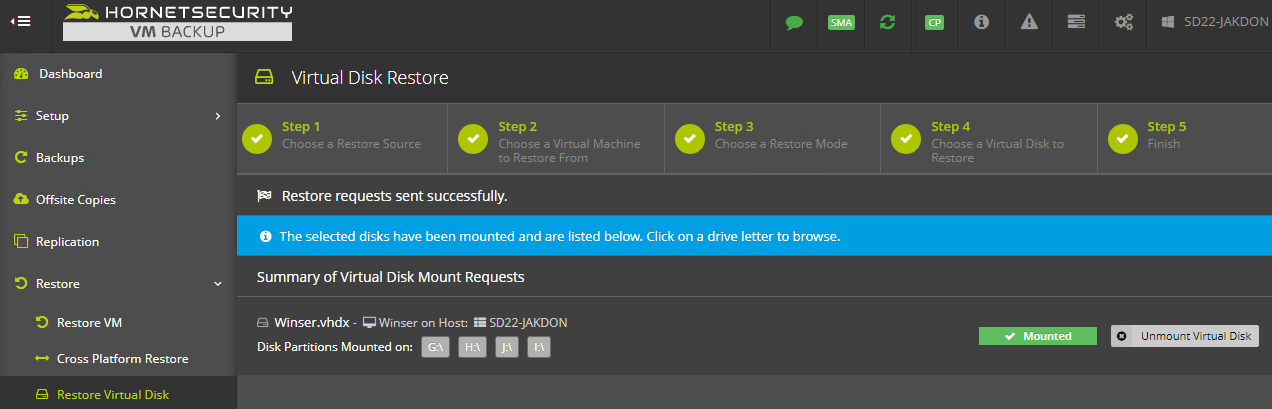Click Unmount Virtual Disk button
Screen dimensions: 1272x409
point(1185,336)
